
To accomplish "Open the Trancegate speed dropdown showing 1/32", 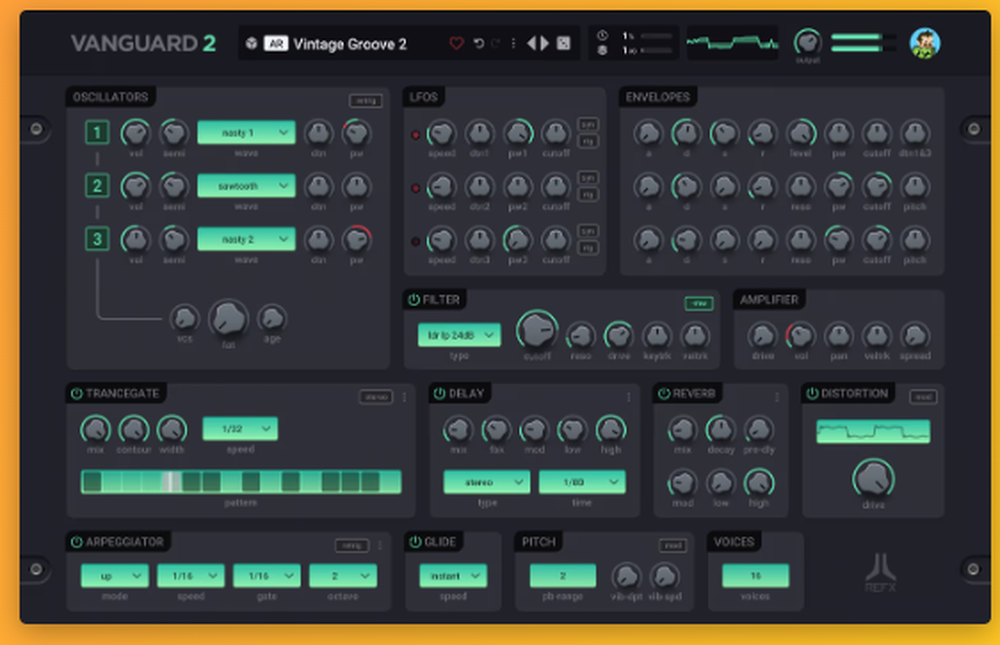I will coord(240,429).
